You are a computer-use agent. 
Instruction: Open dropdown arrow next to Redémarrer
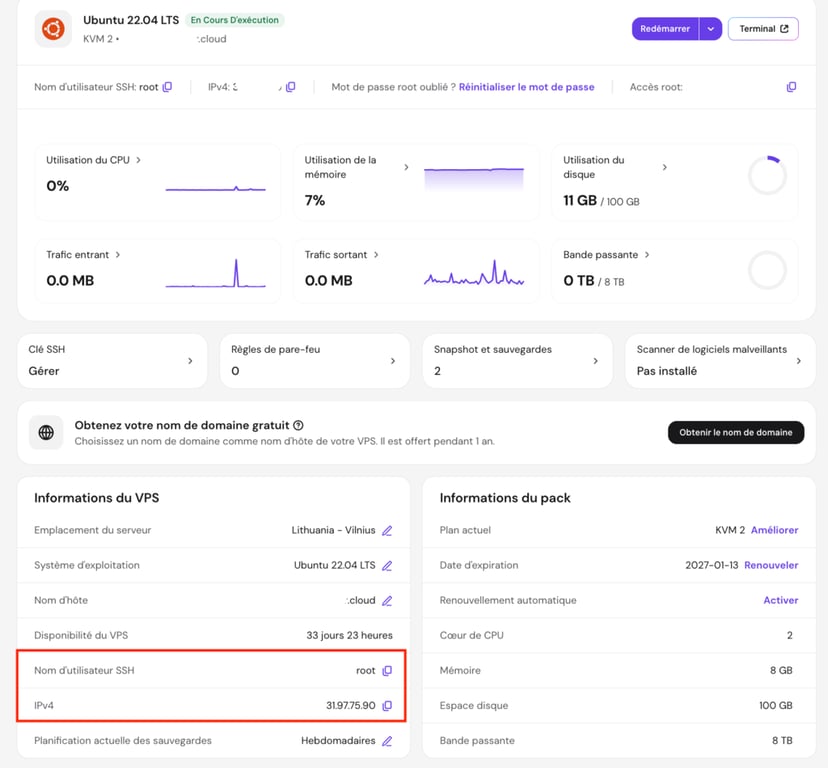(x=711, y=29)
